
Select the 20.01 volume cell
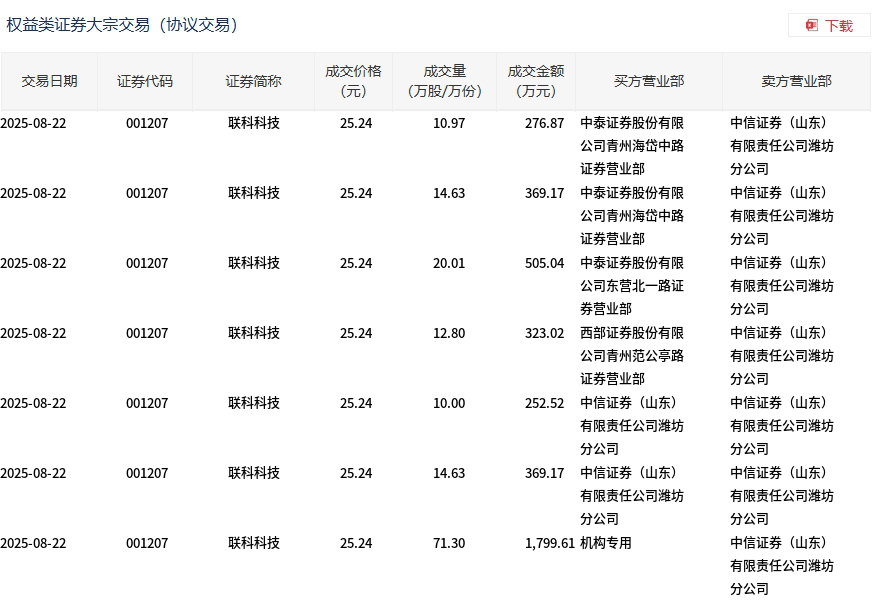449,263
